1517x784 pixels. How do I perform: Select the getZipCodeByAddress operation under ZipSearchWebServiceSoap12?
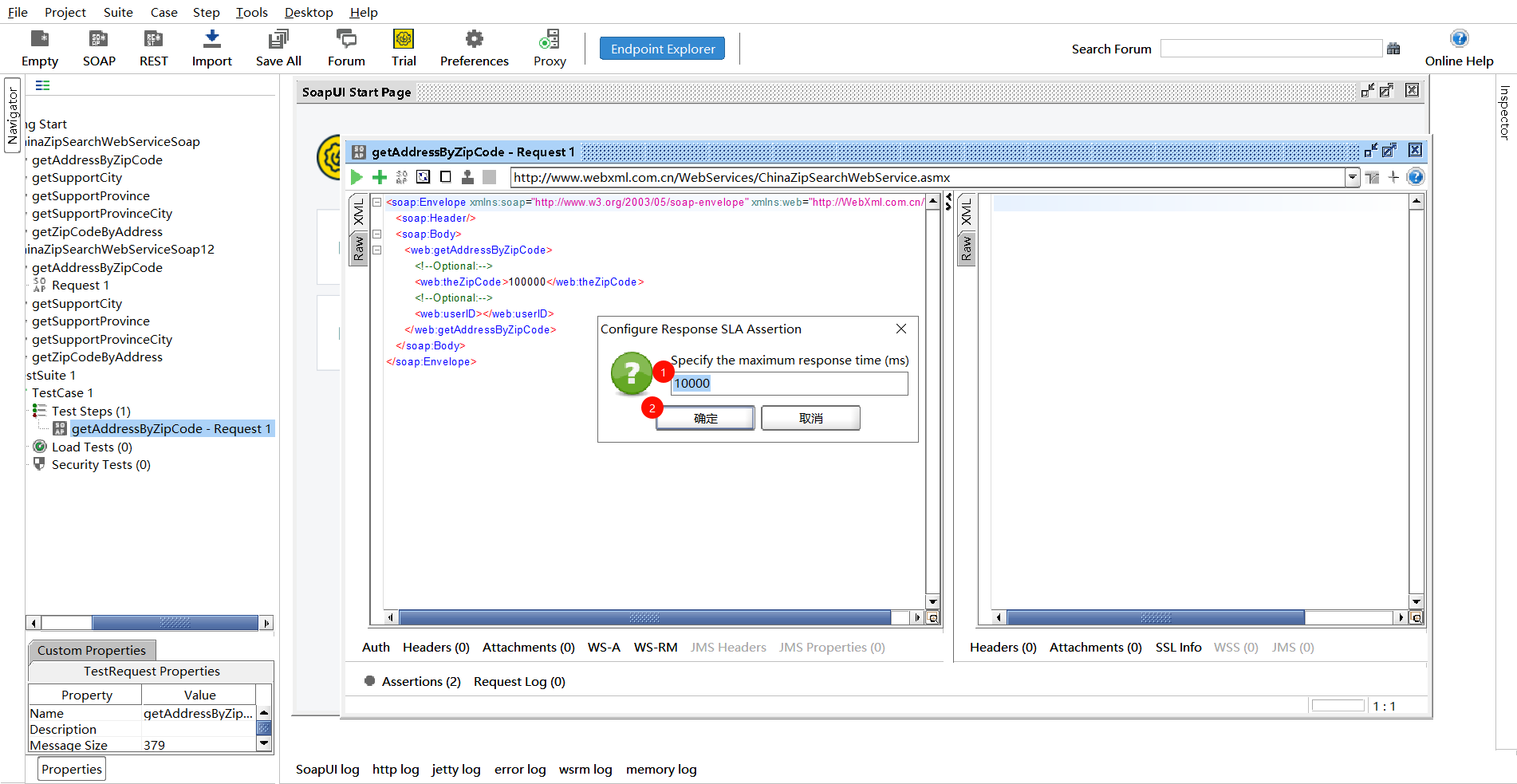pyautogui.click(x=97, y=357)
